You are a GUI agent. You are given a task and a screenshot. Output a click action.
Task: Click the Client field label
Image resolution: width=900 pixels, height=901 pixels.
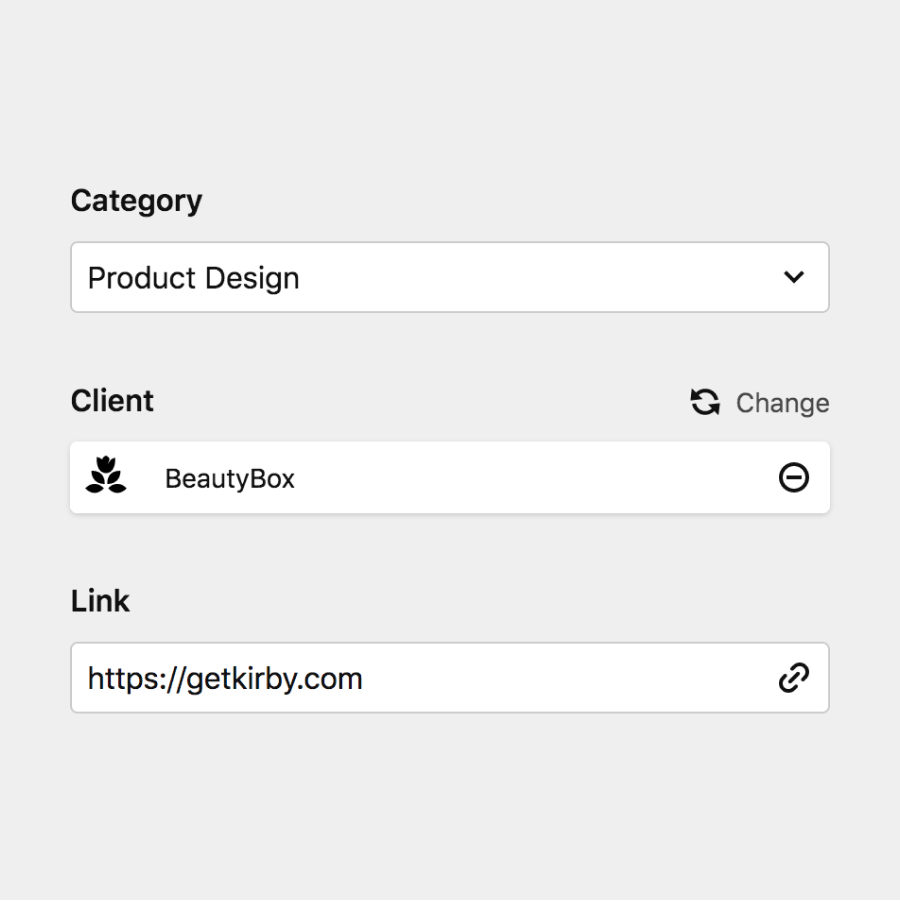click(x=112, y=401)
